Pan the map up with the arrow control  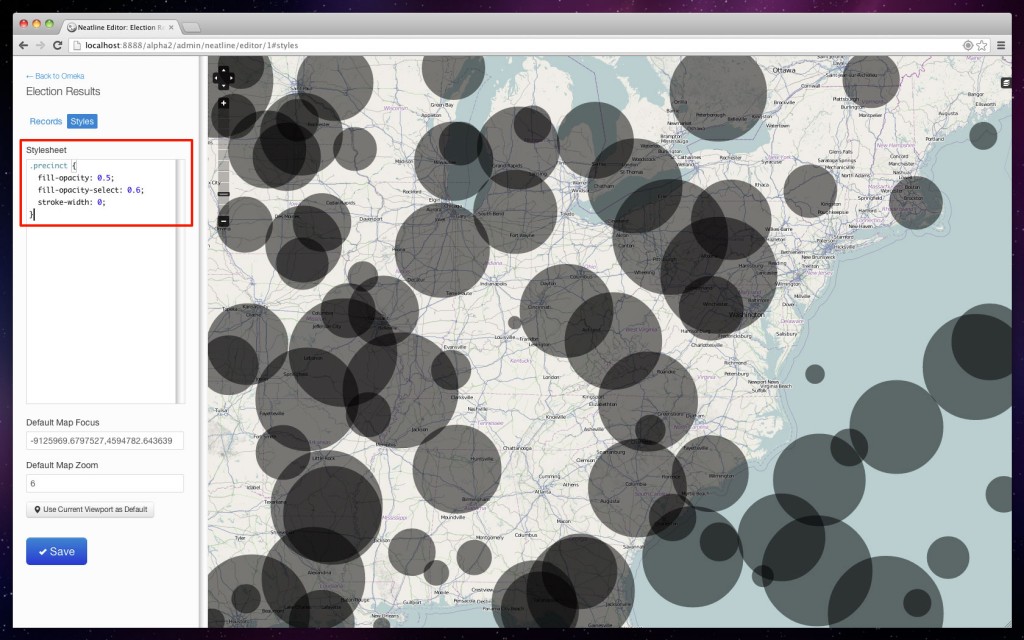(x=223, y=71)
